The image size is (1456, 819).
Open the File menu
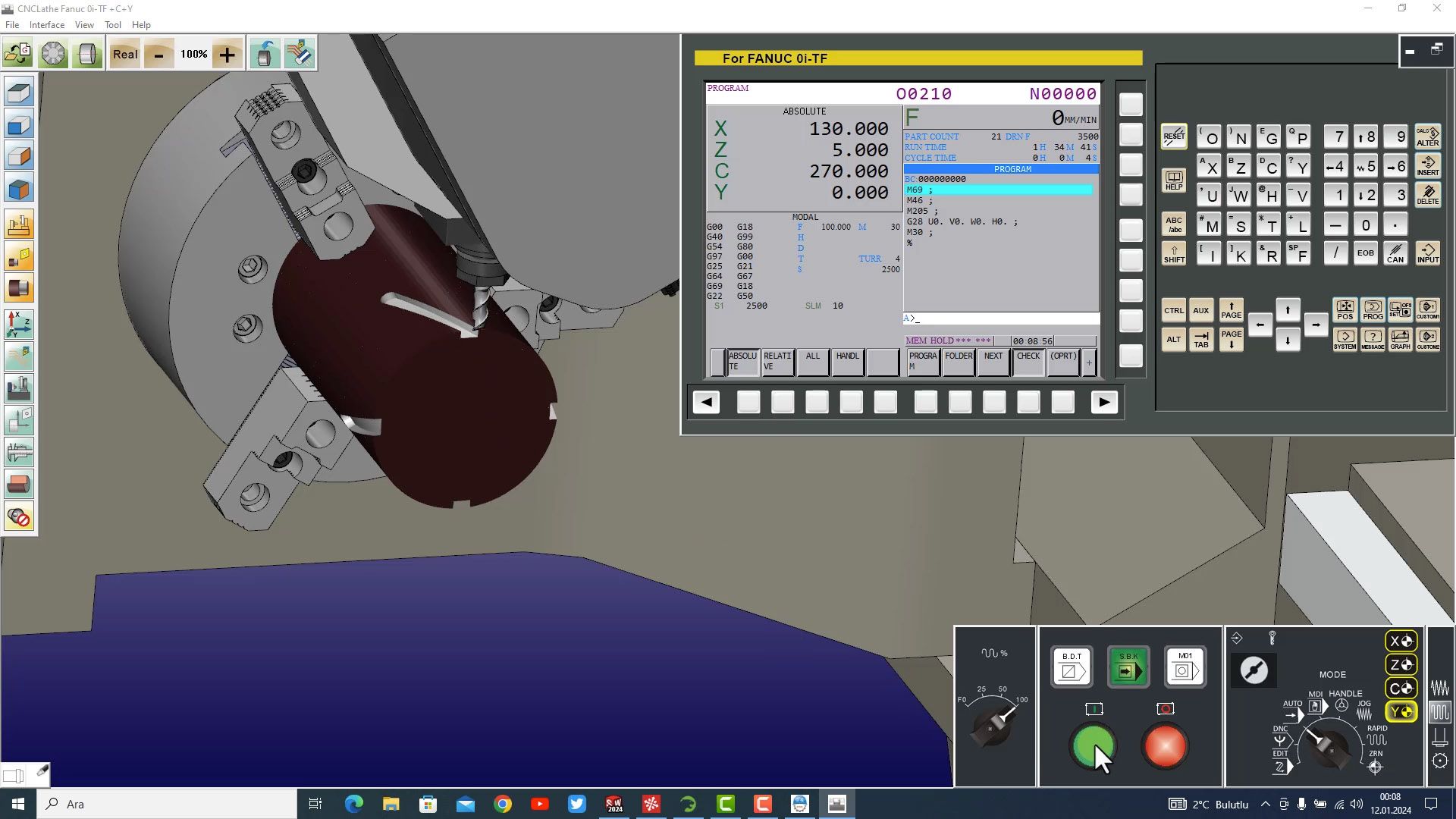coord(12,24)
